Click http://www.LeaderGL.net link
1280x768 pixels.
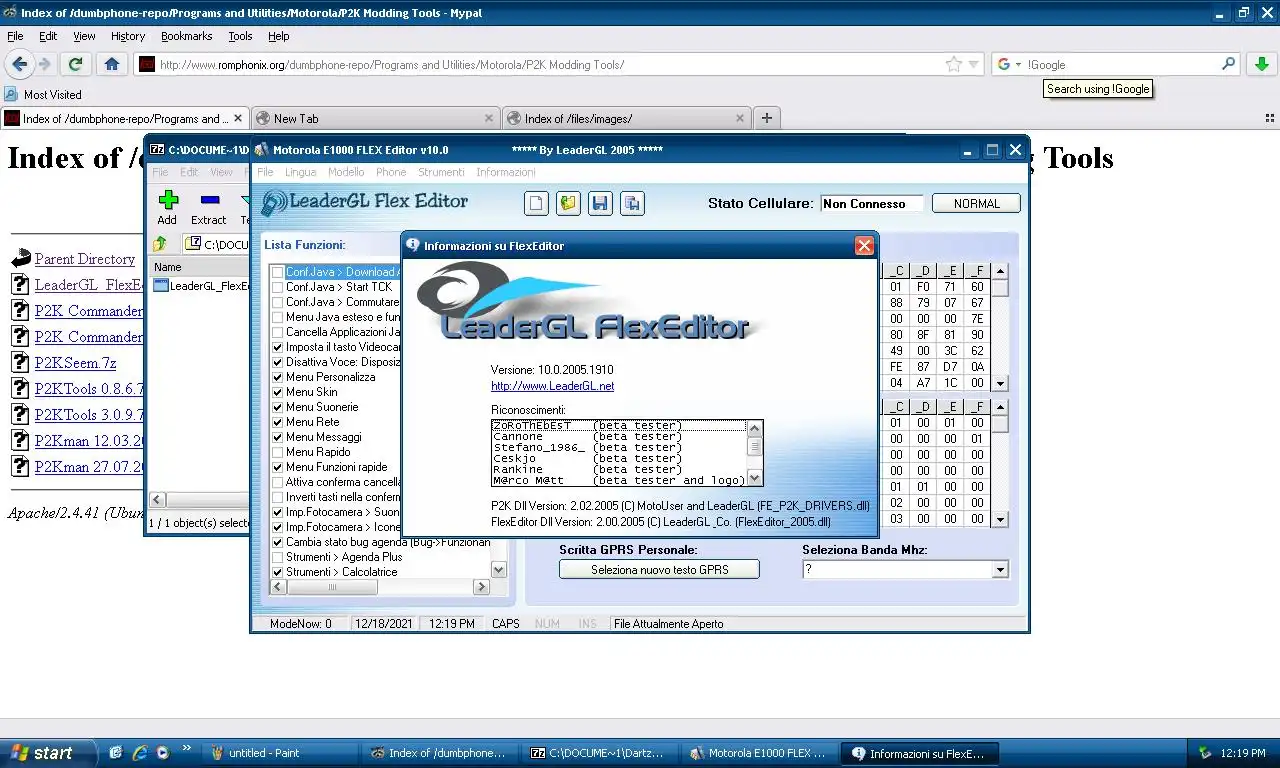(x=552, y=386)
